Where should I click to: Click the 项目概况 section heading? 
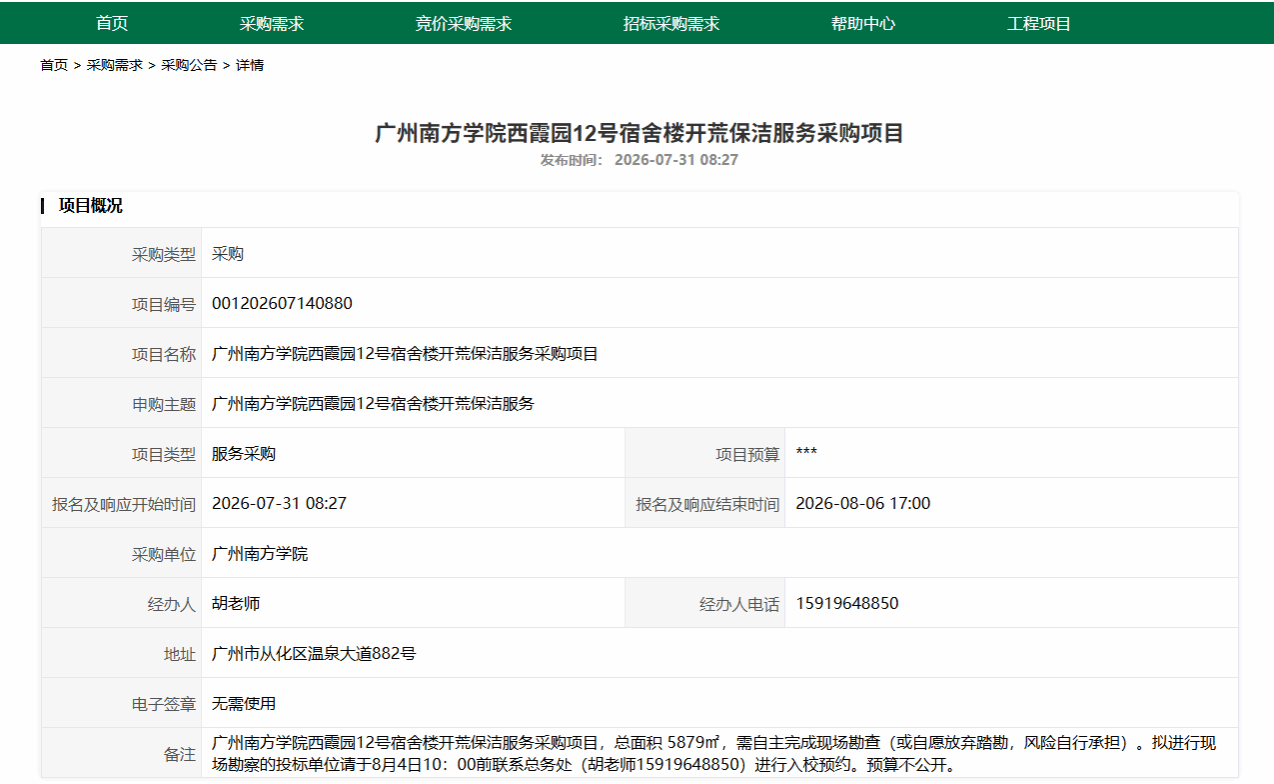(91, 206)
